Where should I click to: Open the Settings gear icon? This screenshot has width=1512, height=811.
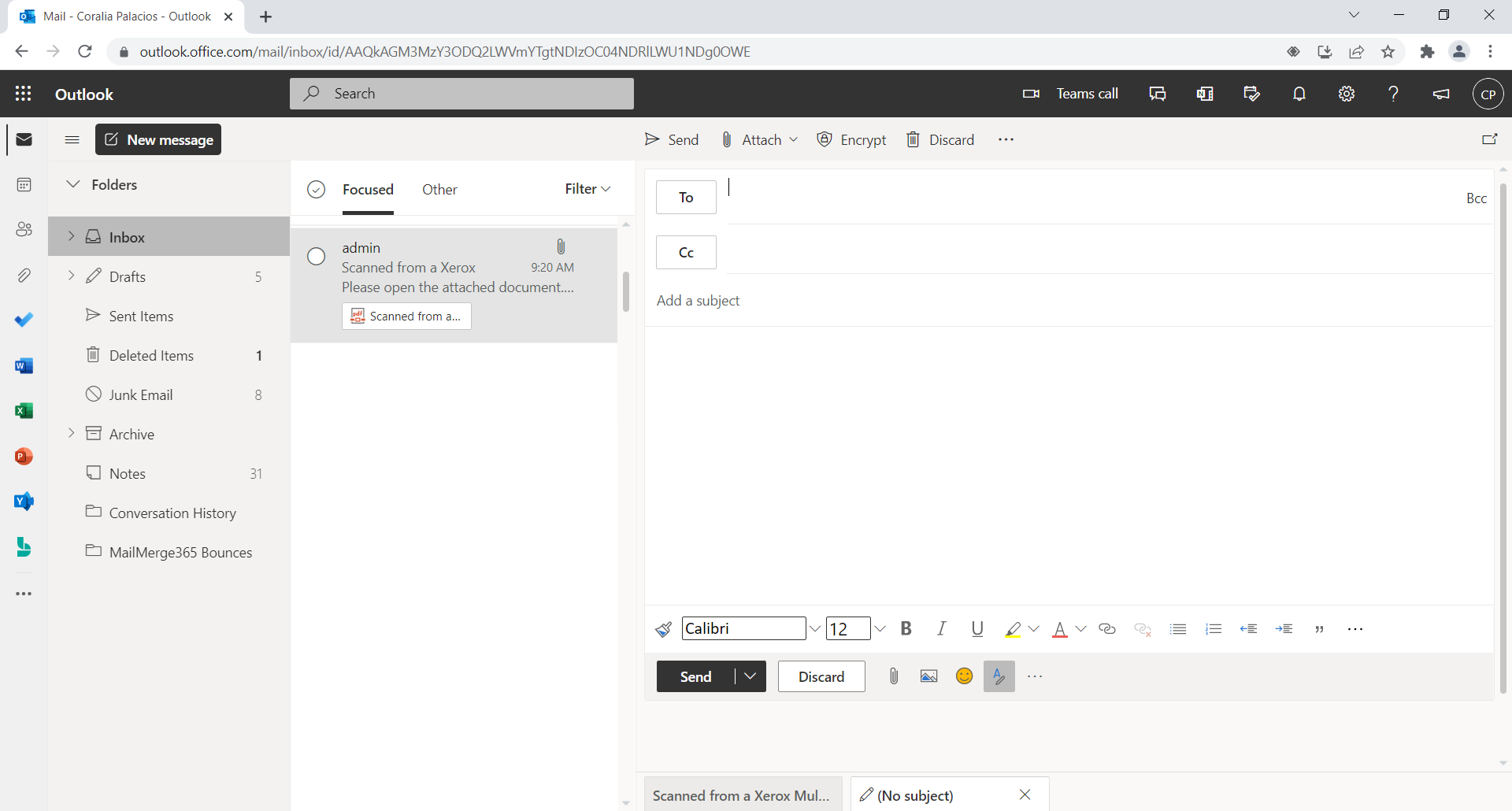1347,94
